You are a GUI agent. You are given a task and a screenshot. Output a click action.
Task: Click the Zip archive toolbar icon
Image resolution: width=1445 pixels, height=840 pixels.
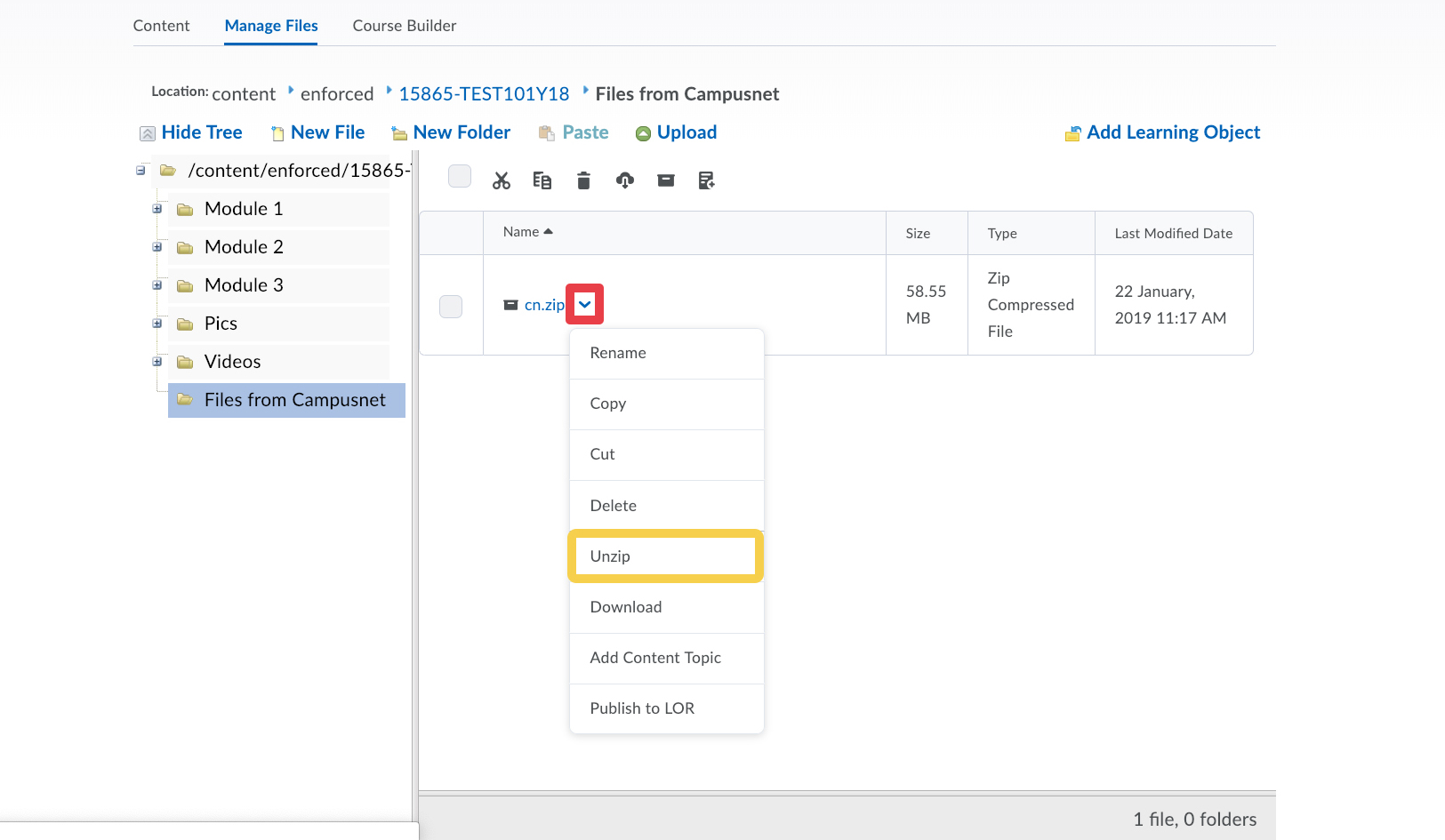click(666, 181)
